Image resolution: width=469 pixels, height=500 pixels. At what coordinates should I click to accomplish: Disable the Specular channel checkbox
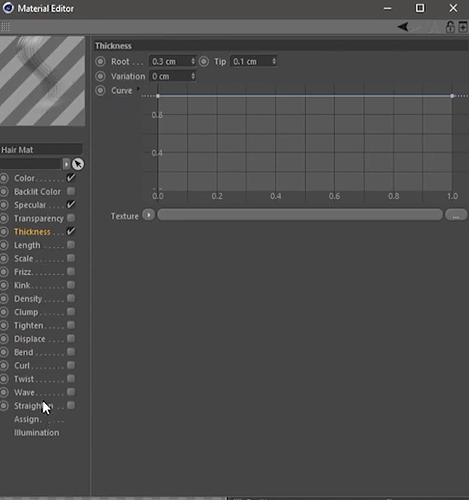(x=71, y=205)
